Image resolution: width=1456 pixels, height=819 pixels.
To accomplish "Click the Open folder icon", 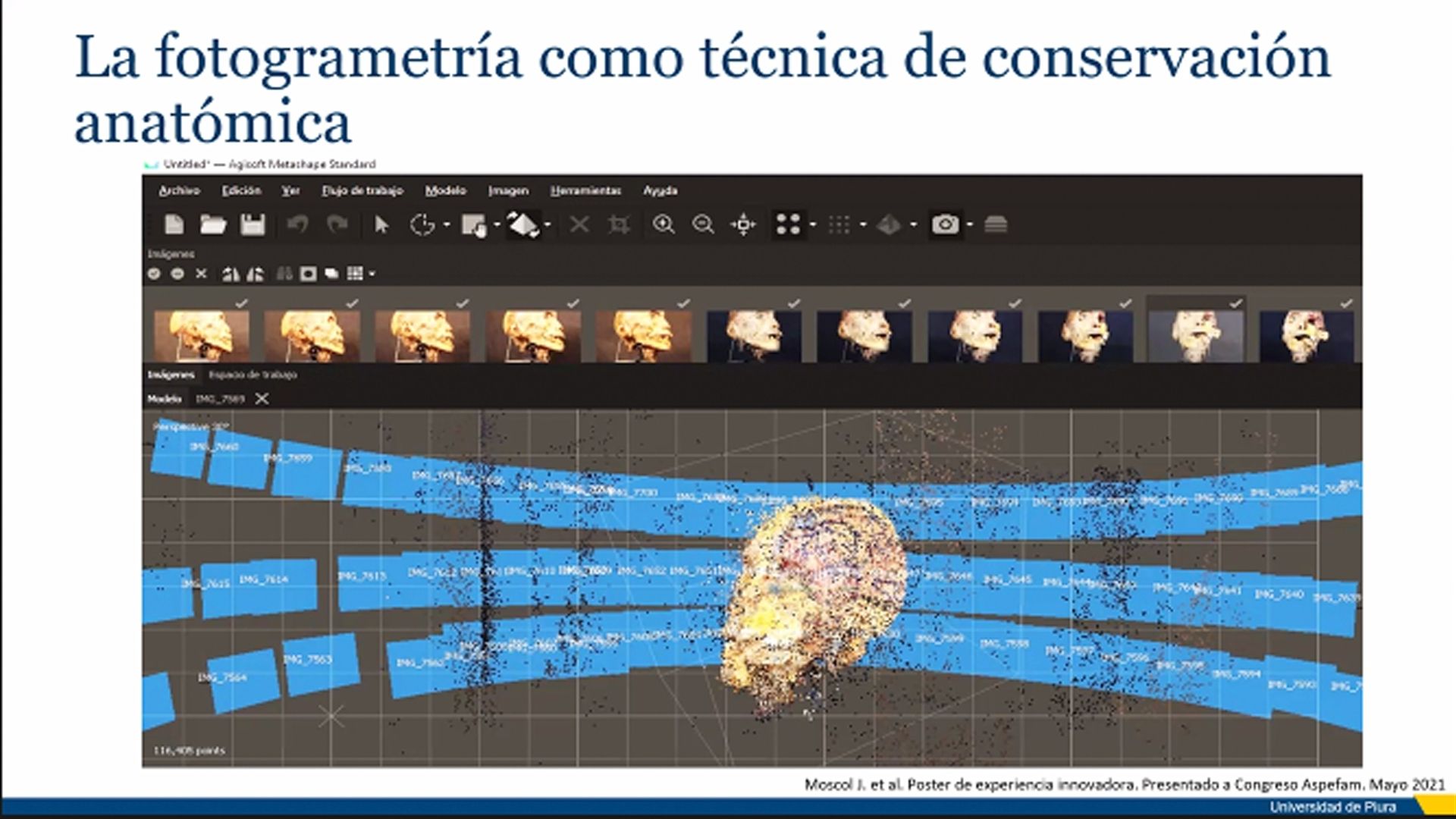I will click(213, 224).
